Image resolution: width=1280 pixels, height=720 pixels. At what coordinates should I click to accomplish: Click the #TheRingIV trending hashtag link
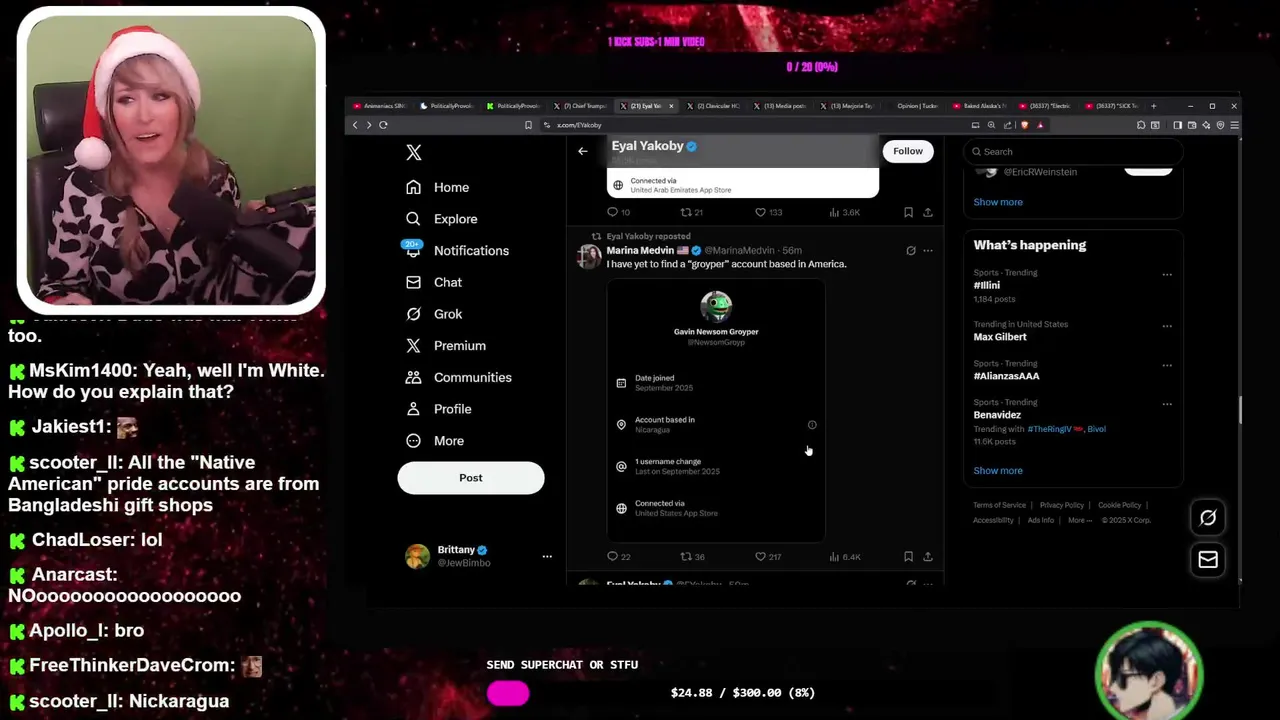(1055, 429)
